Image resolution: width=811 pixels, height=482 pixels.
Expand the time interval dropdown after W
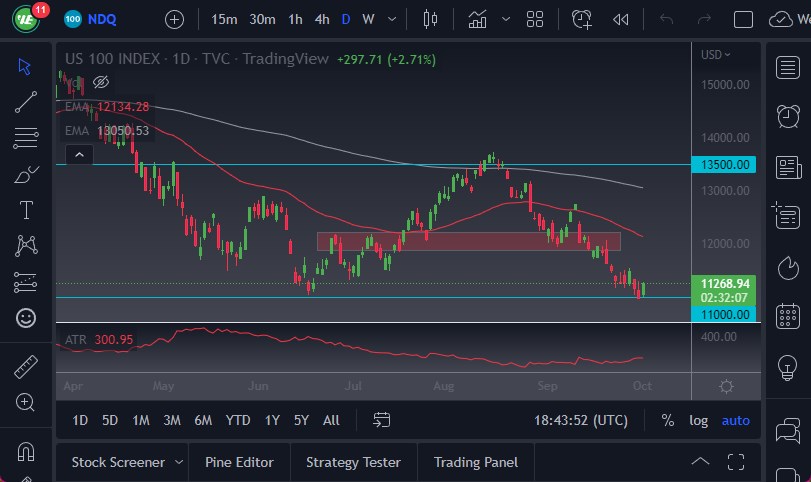tap(393, 19)
